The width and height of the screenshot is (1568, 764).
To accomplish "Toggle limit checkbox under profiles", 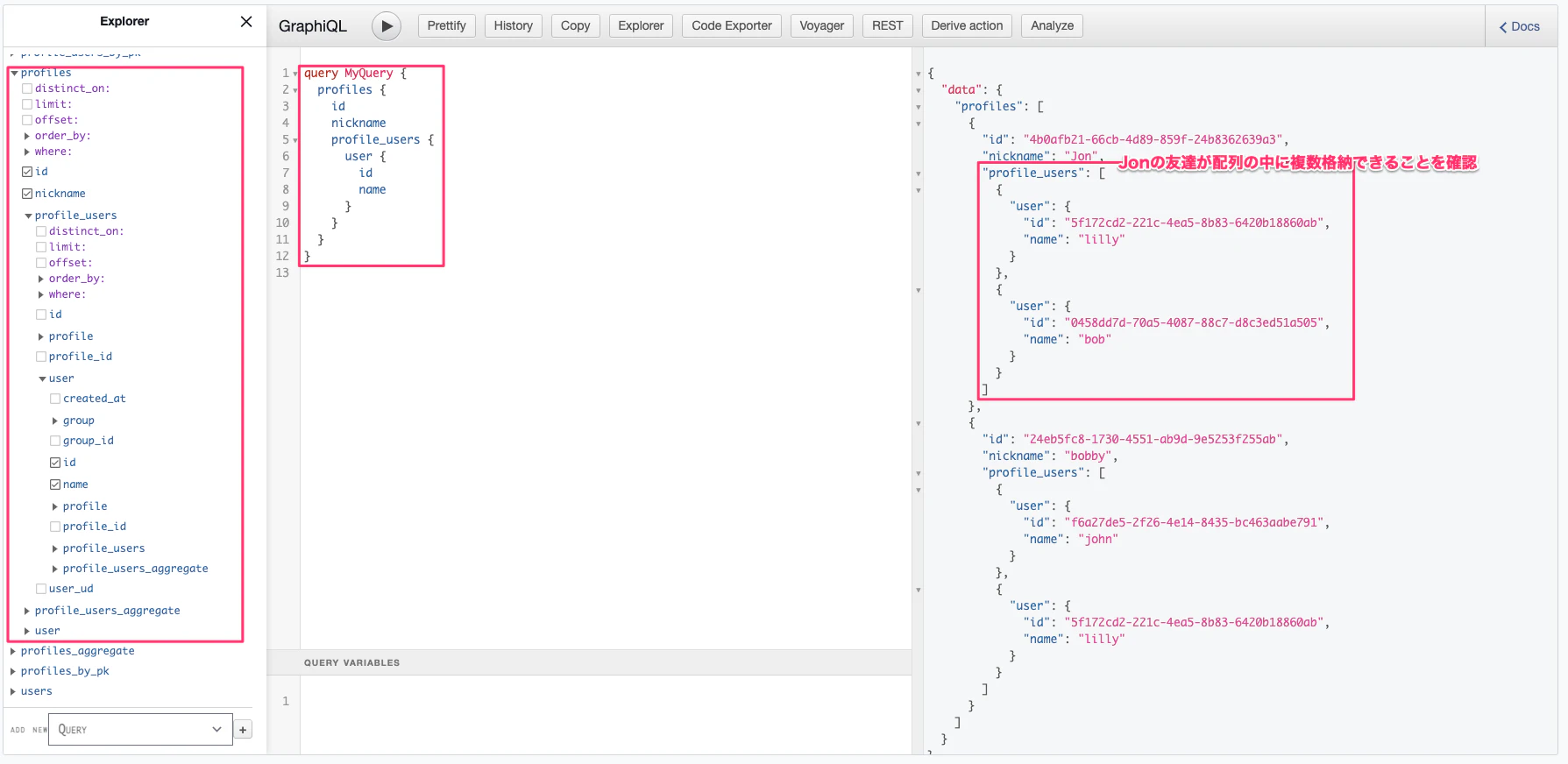I will pyautogui.click(x=27, y=104).
